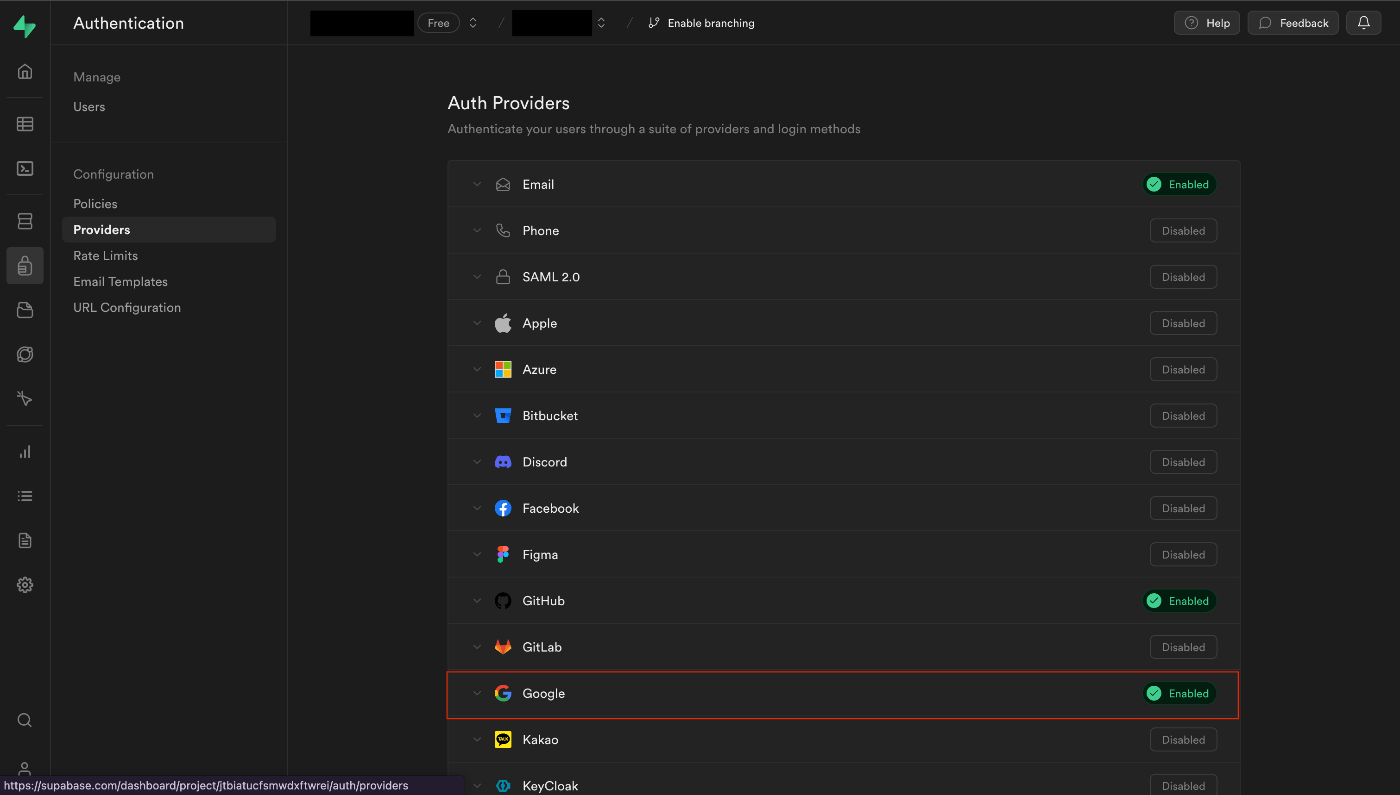Open the Table Editor icon
Viewport: 1400px width, 795px height.
coord(25,124)
